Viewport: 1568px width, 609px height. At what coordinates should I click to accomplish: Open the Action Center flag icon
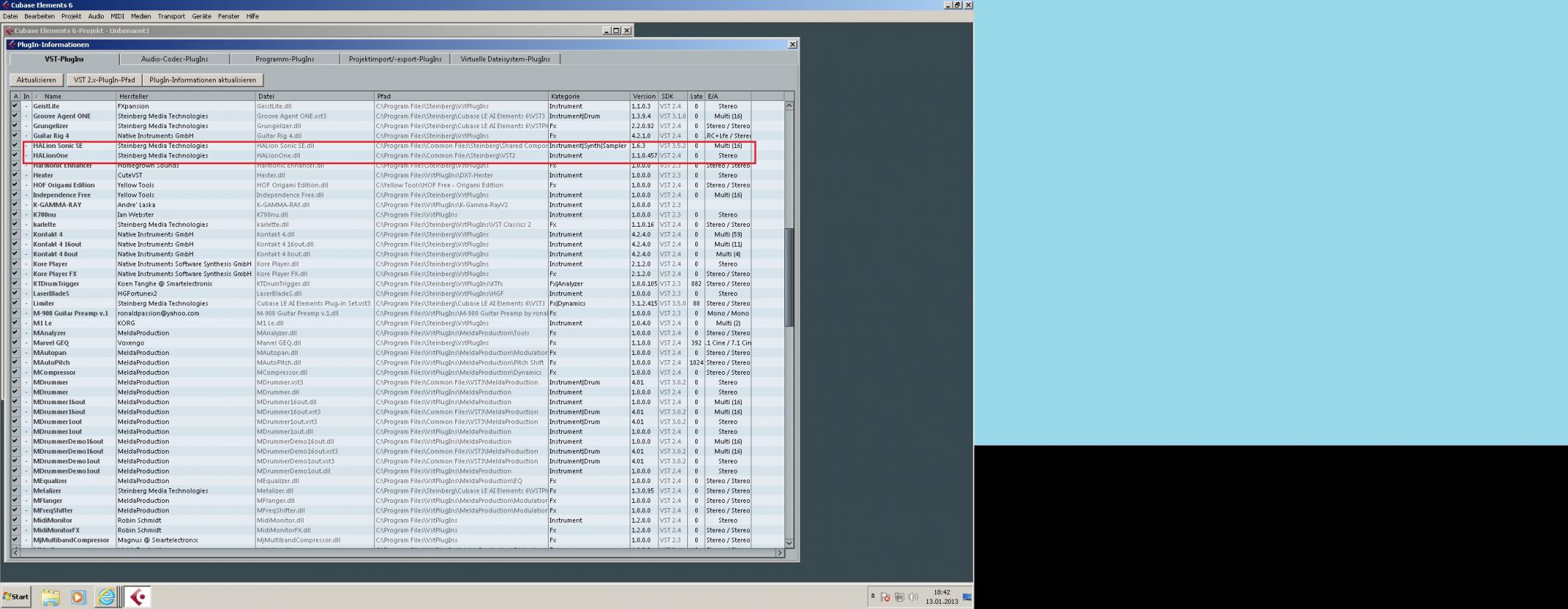click(x=885, y=597)
